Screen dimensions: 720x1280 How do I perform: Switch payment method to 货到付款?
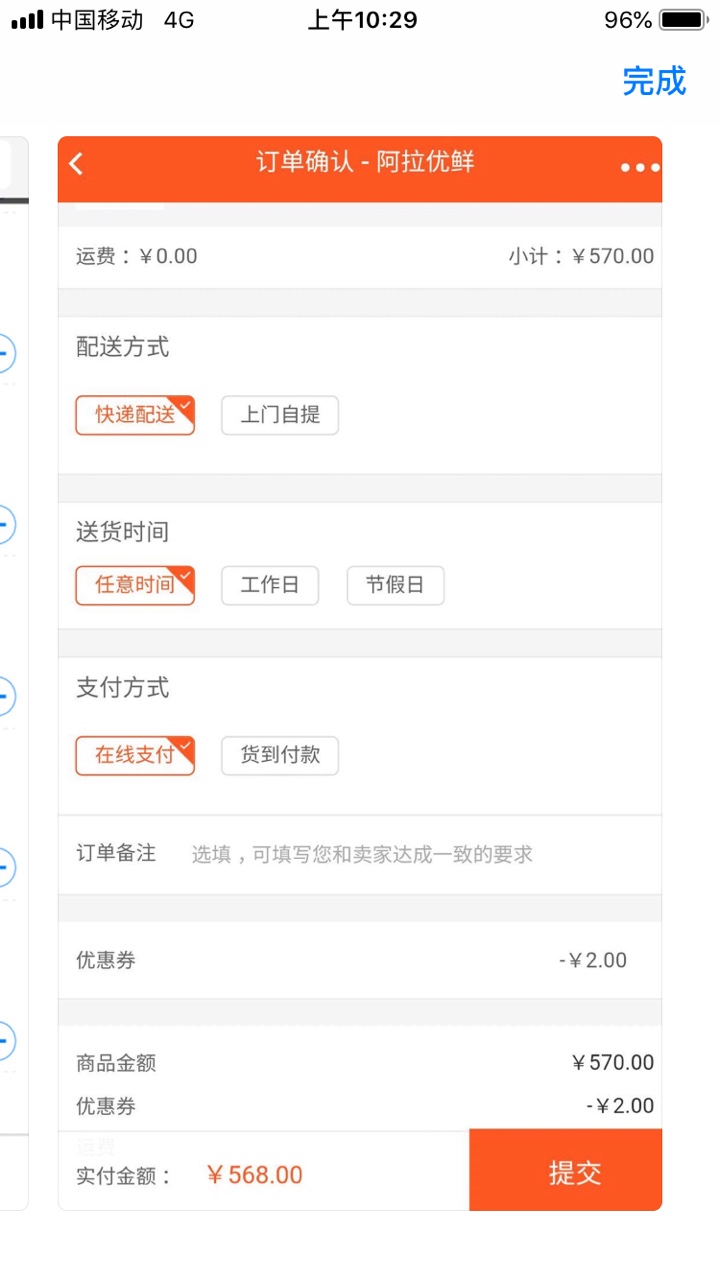tap(279, 755)
